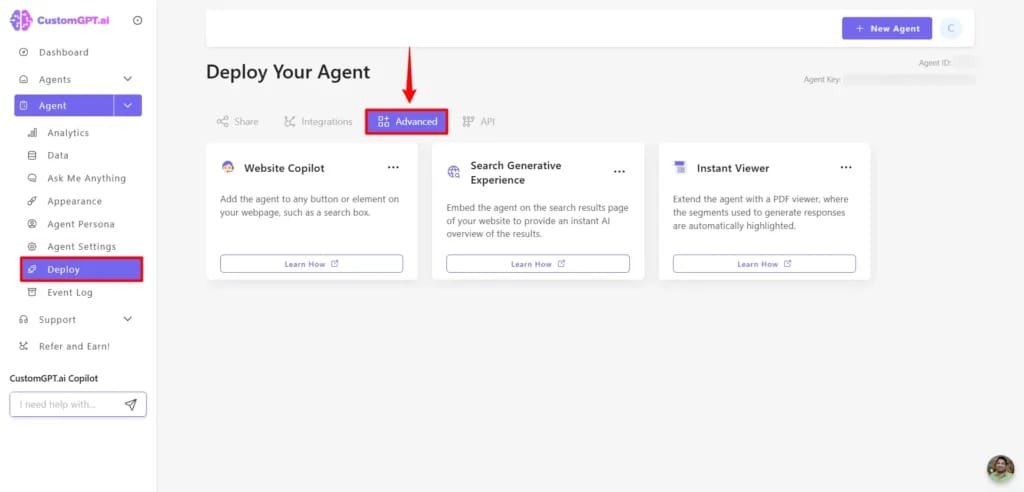Open Instant Viewer three-dot menu

pos(846,167)
